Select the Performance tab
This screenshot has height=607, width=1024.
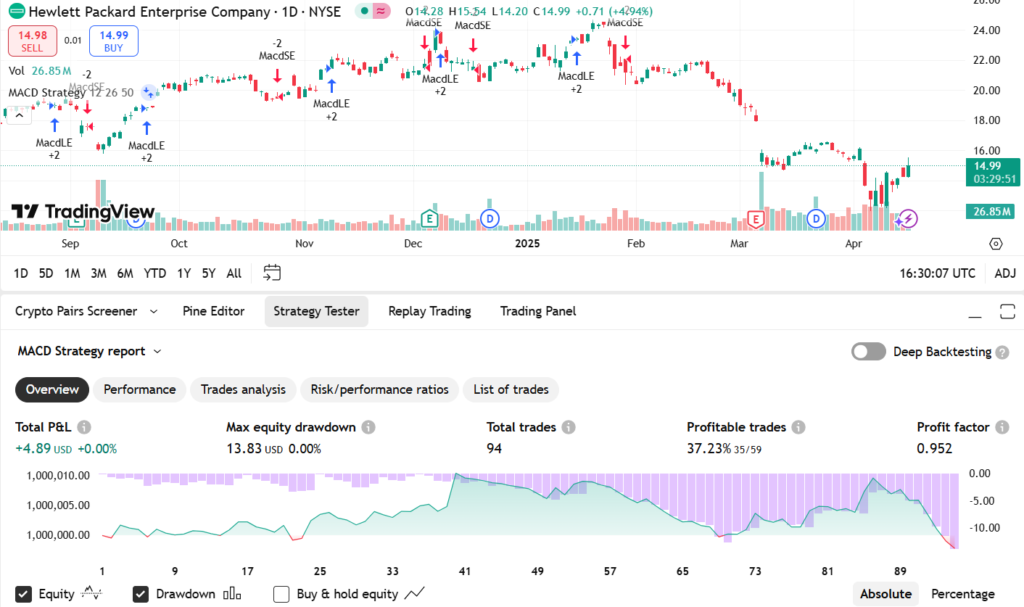(140, 389)
